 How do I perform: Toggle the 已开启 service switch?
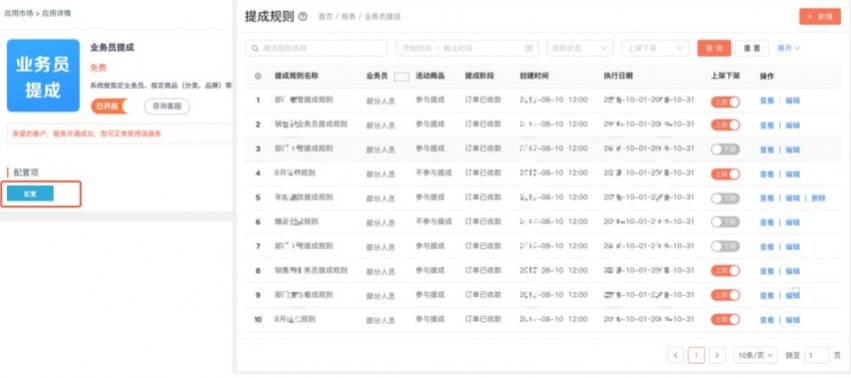[114, 106]
